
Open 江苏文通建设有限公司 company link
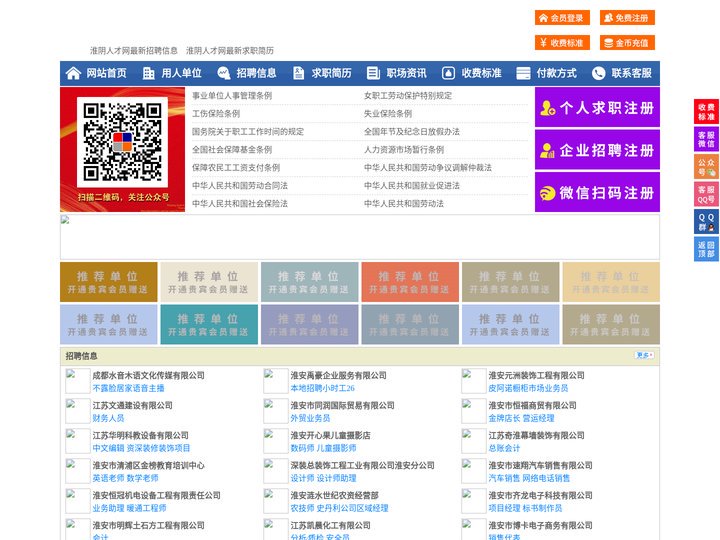click(x=132, y=405)
